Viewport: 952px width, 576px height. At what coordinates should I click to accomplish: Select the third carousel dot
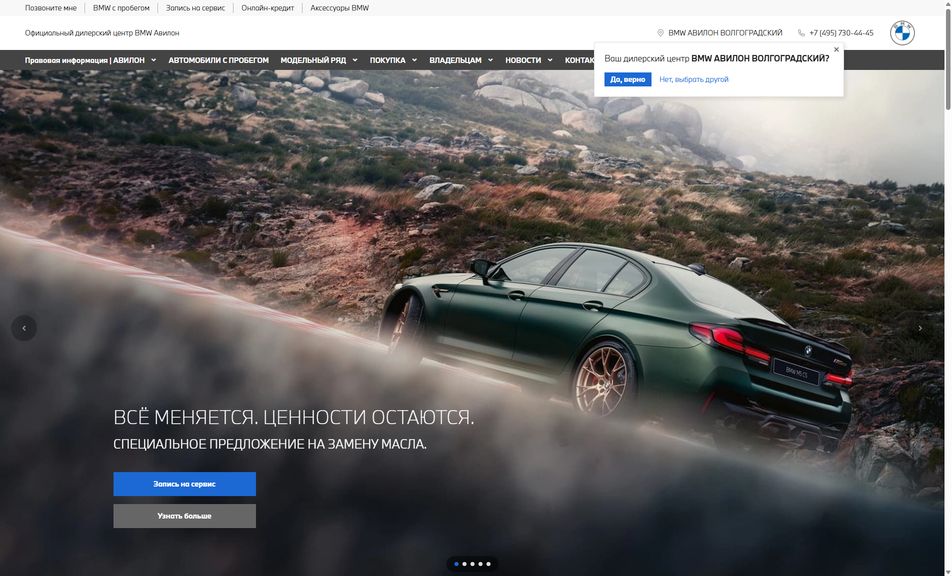pyautogui.click(x=472, y=564)
